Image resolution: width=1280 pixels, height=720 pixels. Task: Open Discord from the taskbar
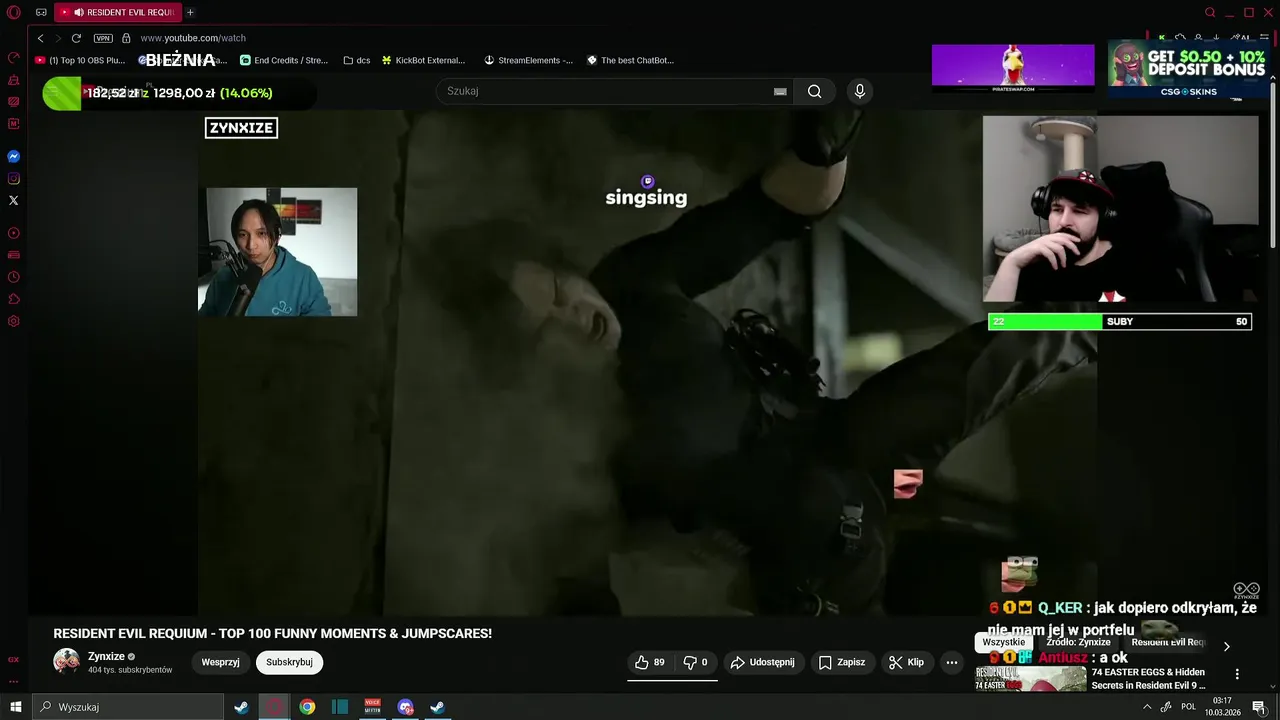click(x=405, y=707)
